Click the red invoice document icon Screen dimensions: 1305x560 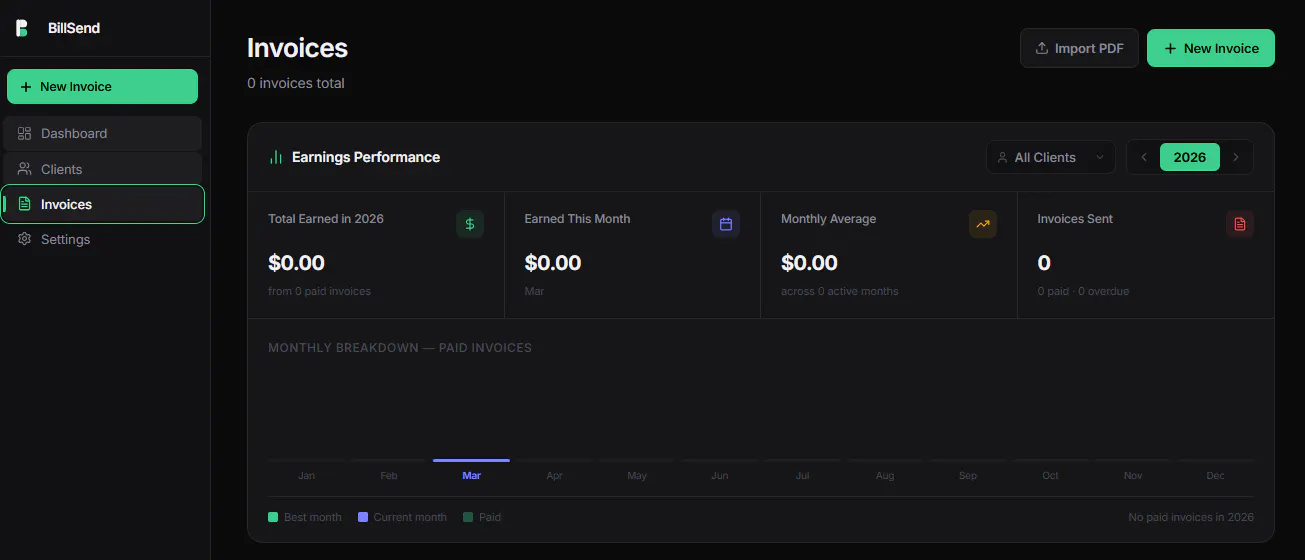(1240, 224)
